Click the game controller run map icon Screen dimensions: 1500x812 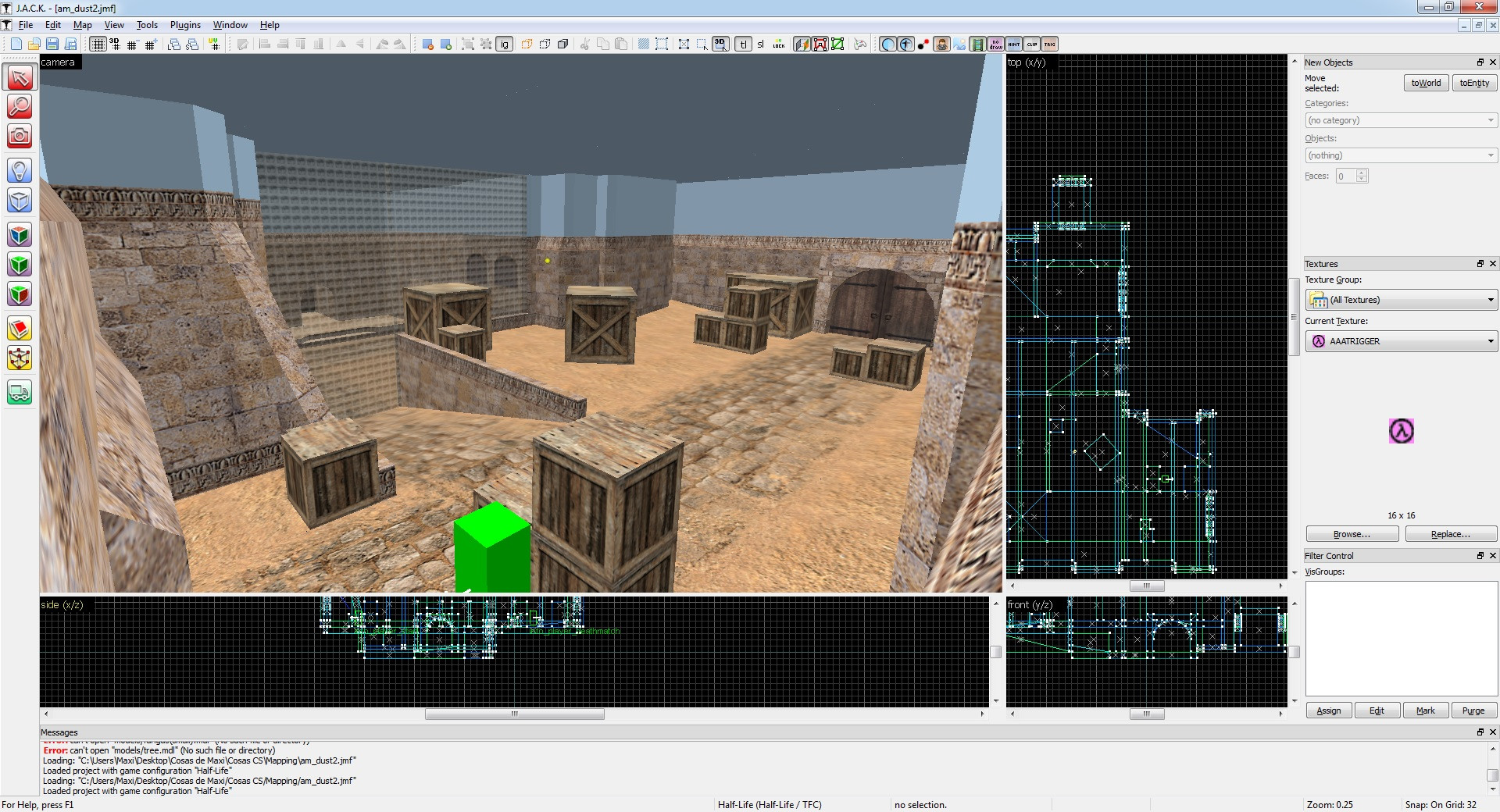[x=860, y=44]
